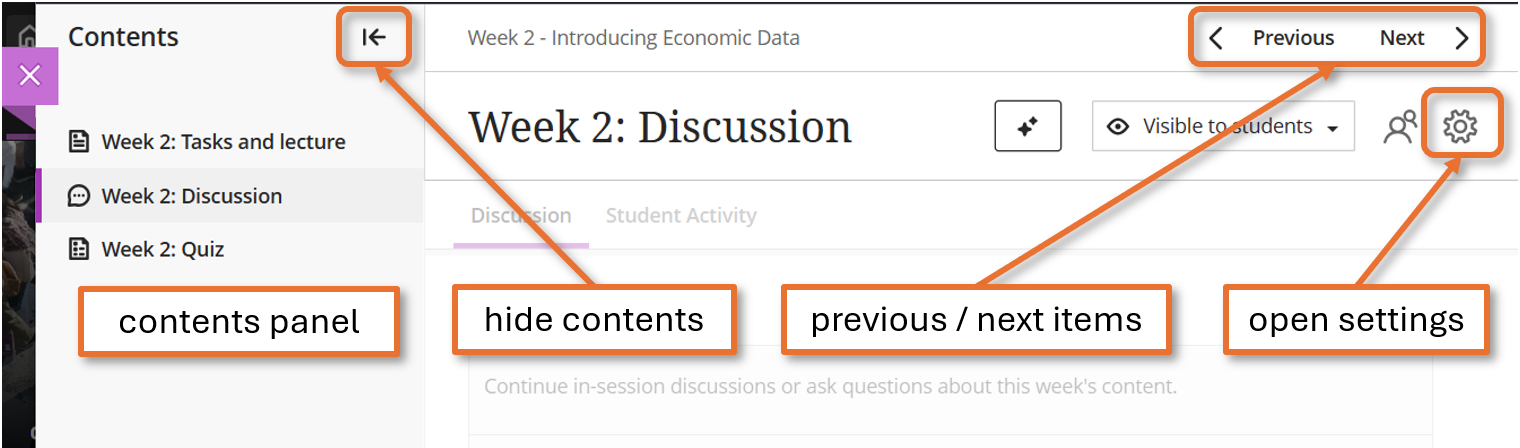Screen dimensions: 1520x448
Task: Switch to the Student Activity tab
Action: [681, 215]
